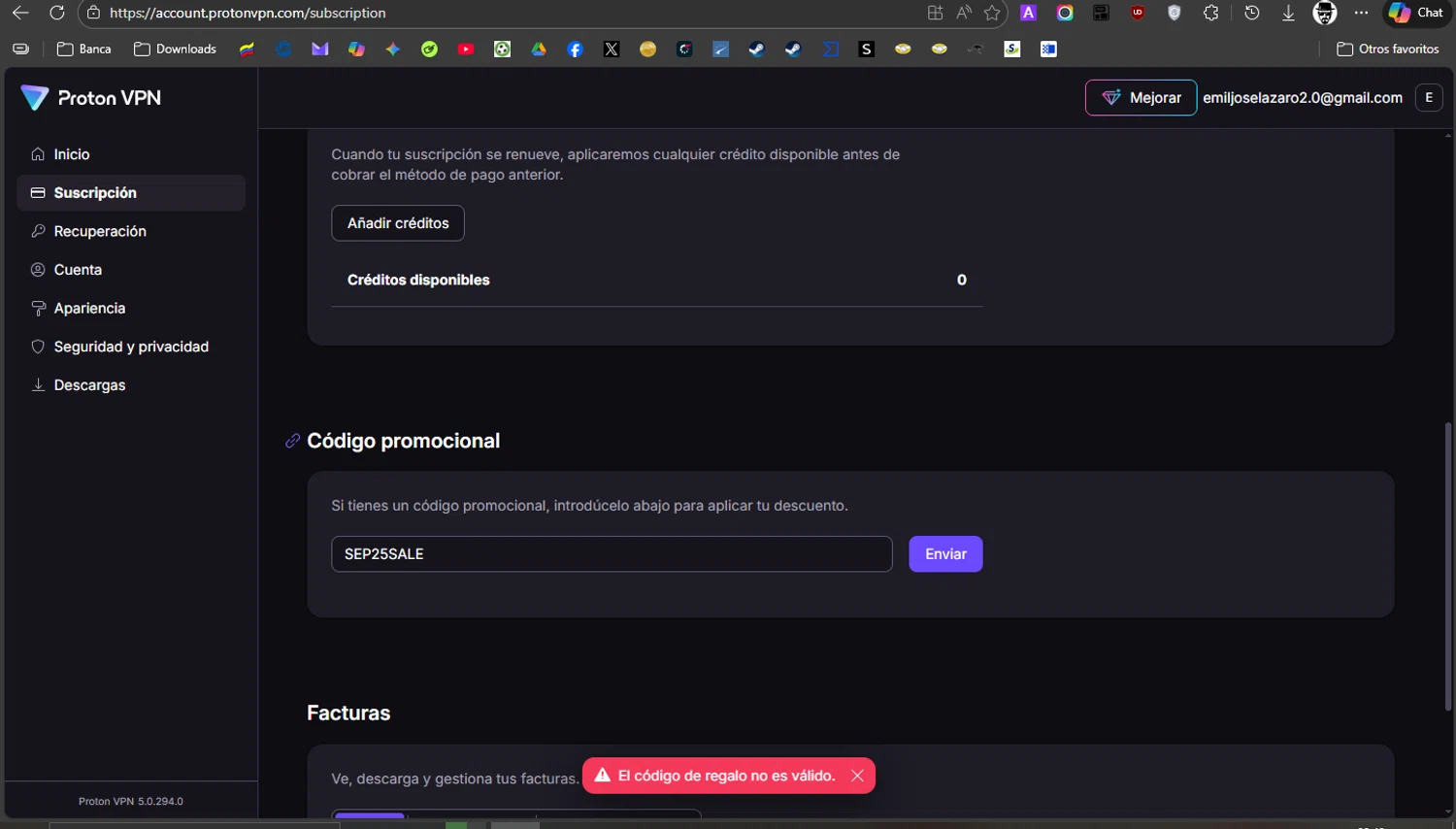Click the Proton VPN logo
This screenshot has height=829, width=1456.
click(91, 98)
